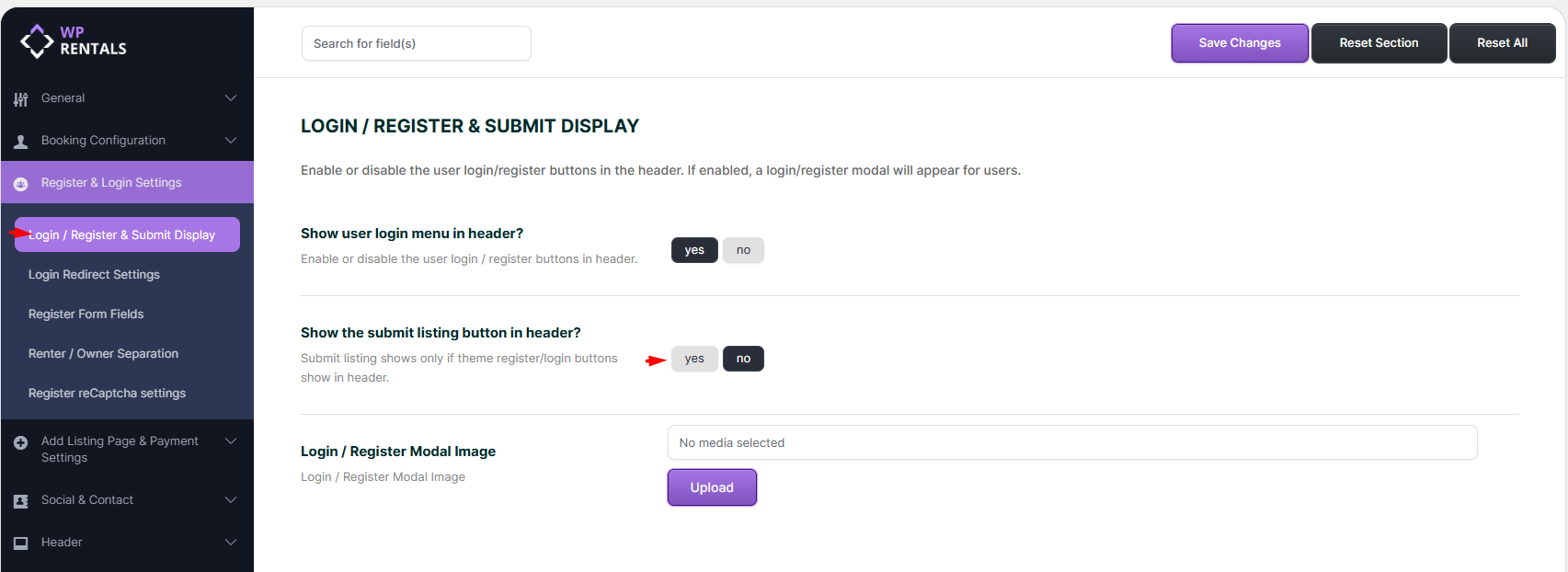Click the Save Changes button
This screenshot has width=1568, height=572.
pyautogui.click(x=1239, y=43)
